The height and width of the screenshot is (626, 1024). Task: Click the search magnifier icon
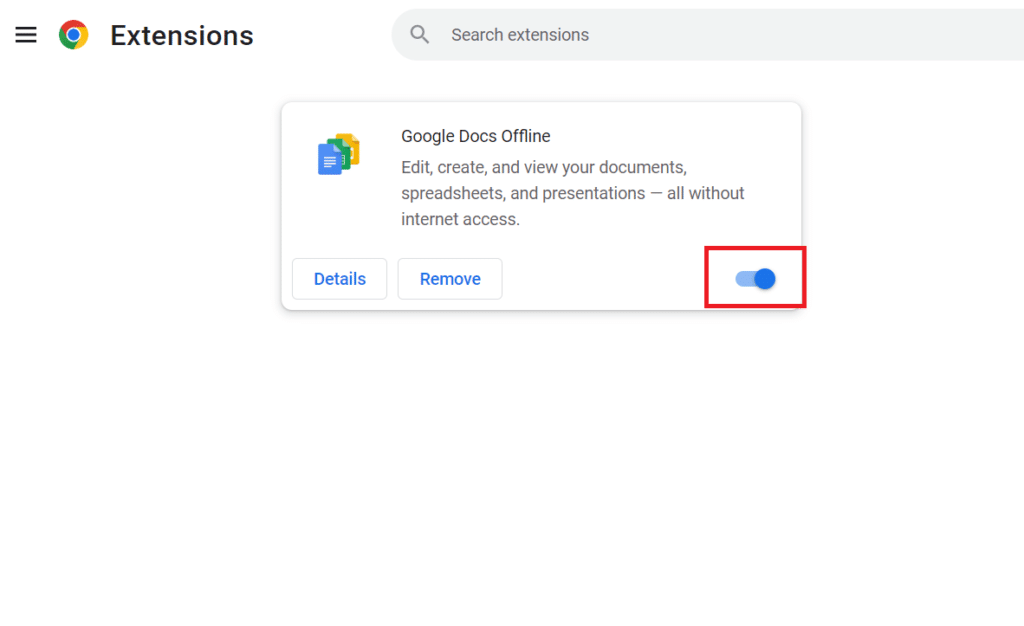420,35
